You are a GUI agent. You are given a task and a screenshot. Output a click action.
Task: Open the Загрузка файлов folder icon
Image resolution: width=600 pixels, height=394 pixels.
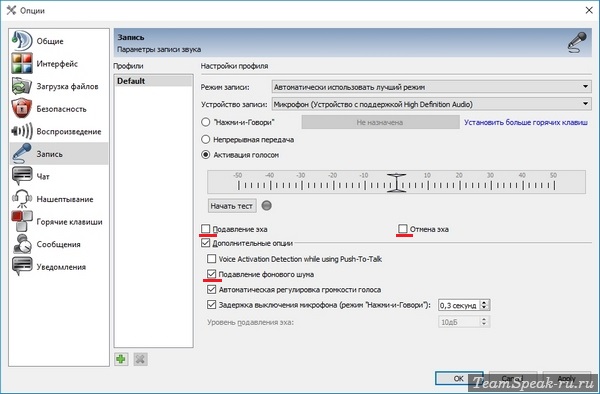(x=22, y=86)
